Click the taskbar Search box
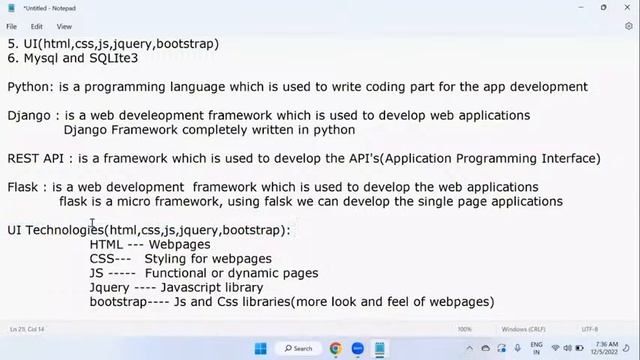Image resolution: width=640 pixels, height=360 pixels. click(299, 349)
